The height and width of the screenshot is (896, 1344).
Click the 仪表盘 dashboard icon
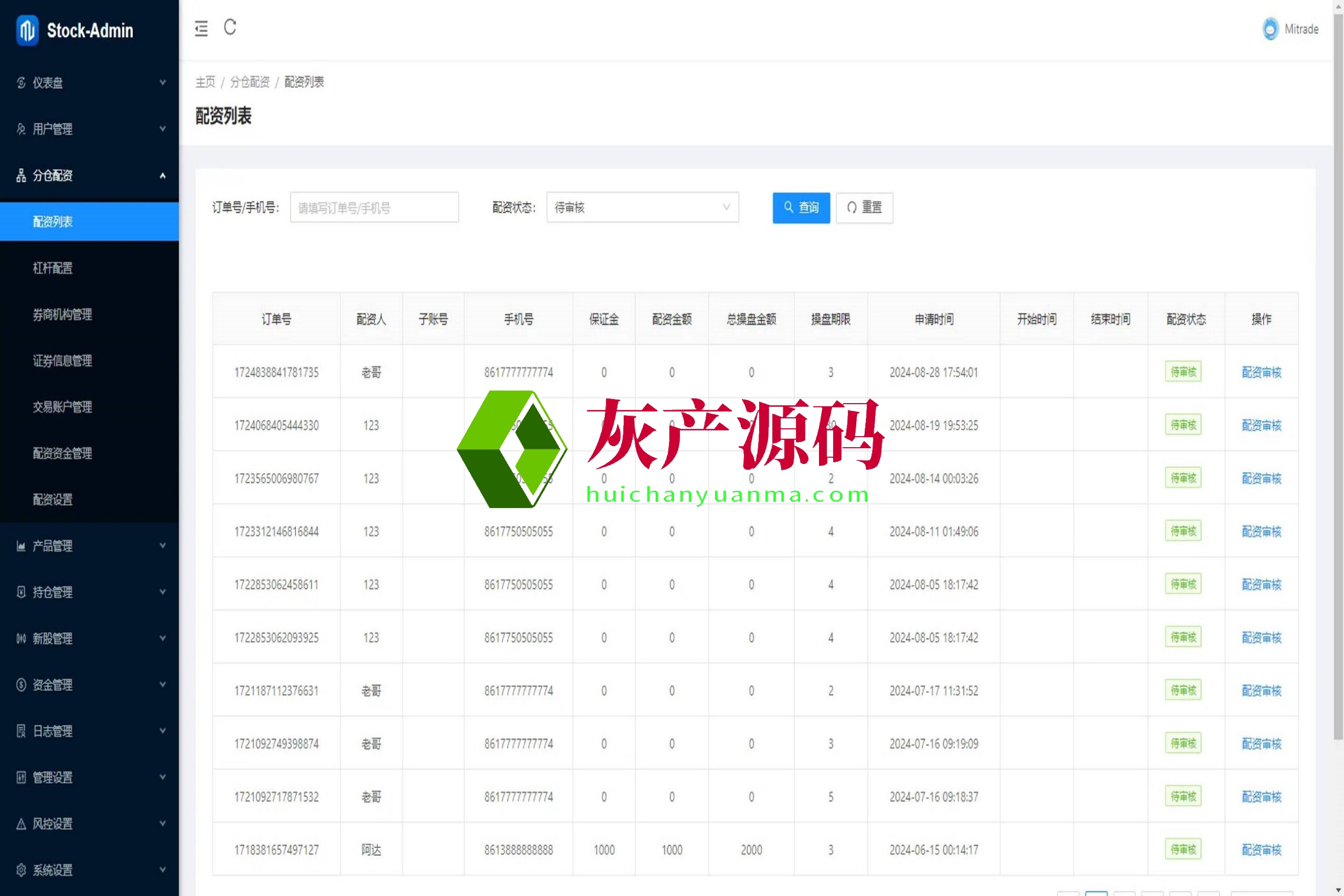click(21, 83)
